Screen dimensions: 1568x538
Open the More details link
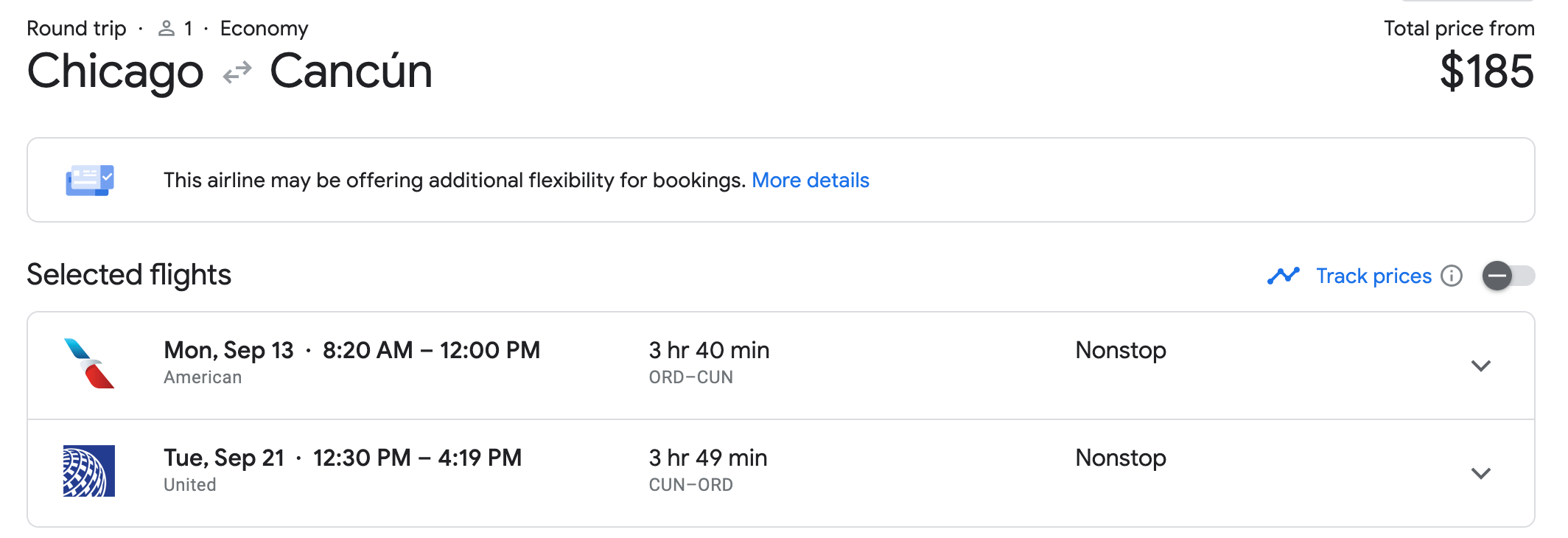point(810,181)
